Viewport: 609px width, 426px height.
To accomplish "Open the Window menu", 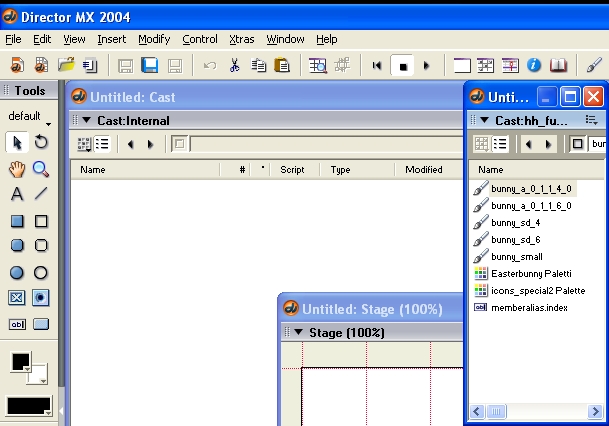I will 285,39.
